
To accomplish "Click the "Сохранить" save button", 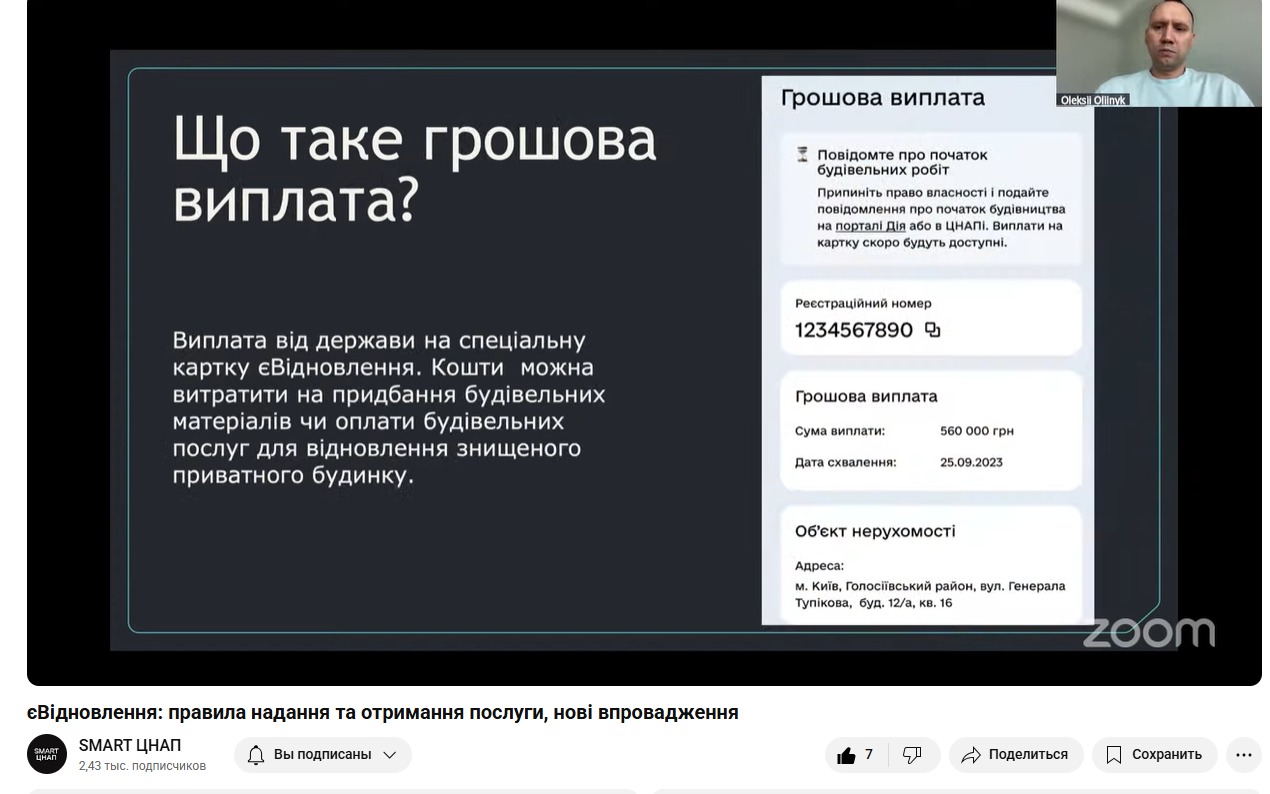I will coord(1155,755).
